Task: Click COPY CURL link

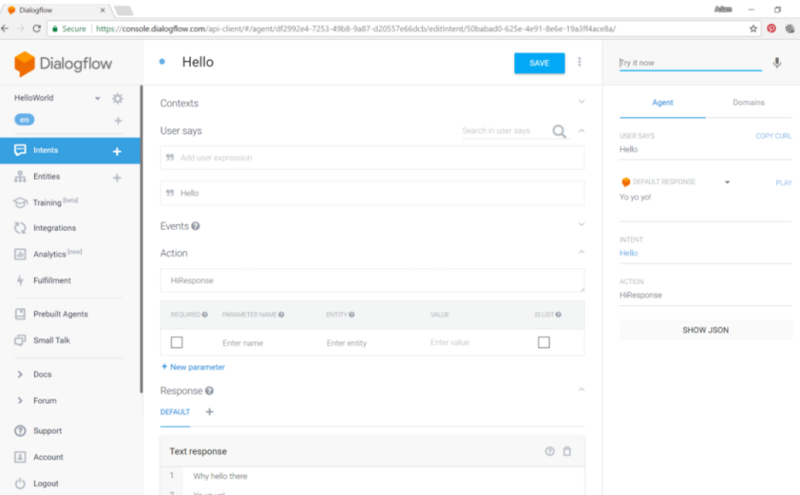Action: coord(773,136)
